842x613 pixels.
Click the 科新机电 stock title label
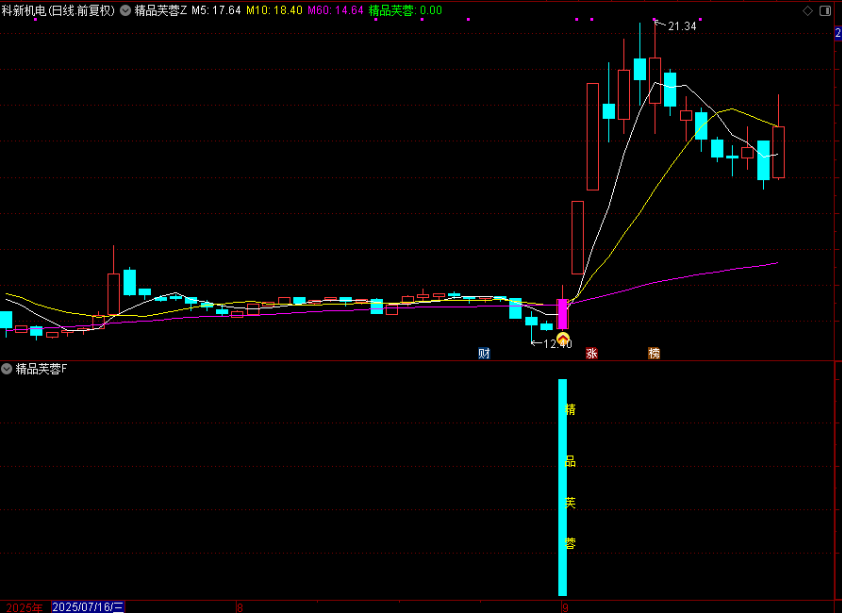pos(58,10)
